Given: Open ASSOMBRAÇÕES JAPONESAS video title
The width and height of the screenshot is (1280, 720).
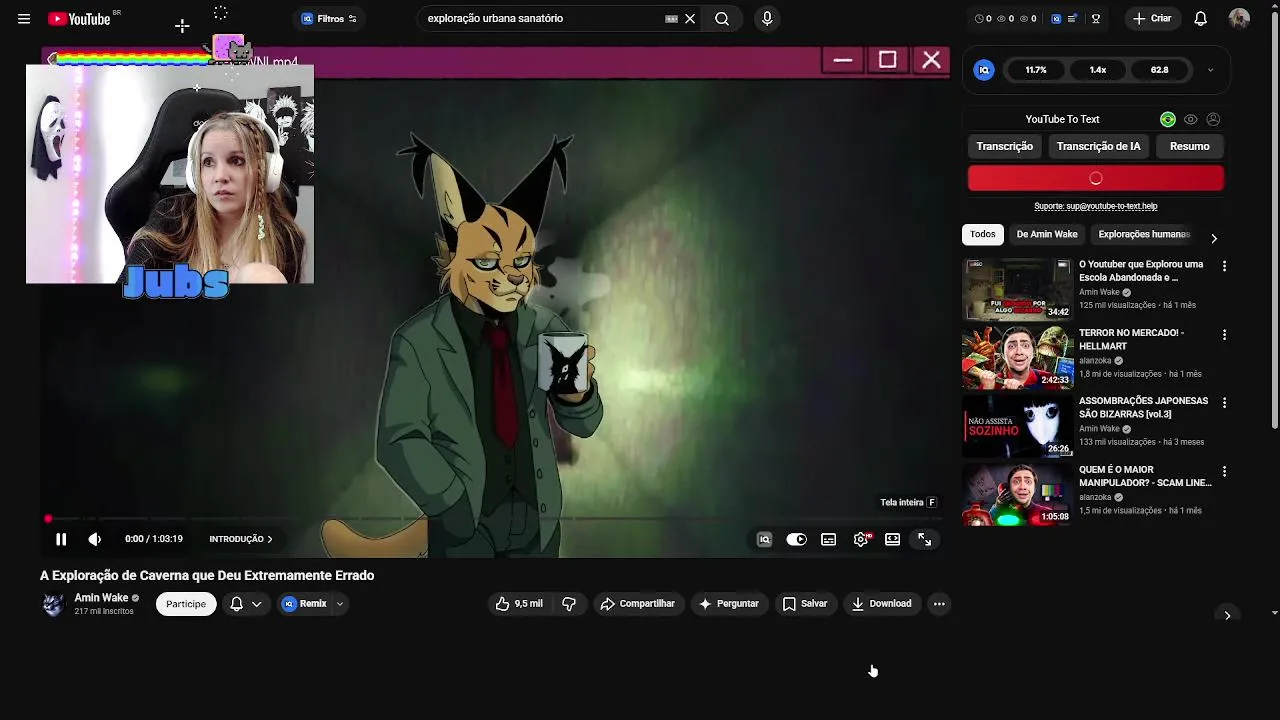Looking at the screenshot, I should click(1143, 407).
